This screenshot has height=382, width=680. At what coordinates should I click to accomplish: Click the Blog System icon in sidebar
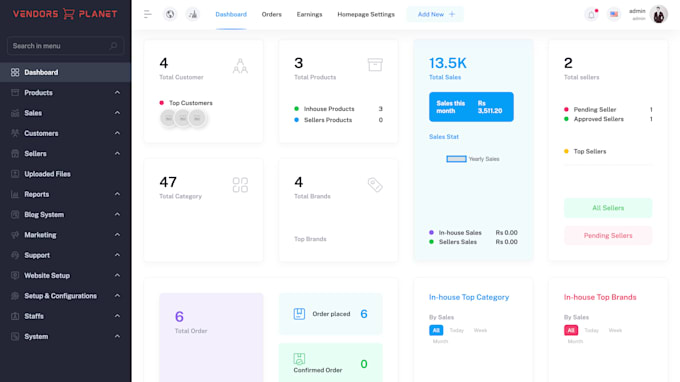[x=15, y=215]
